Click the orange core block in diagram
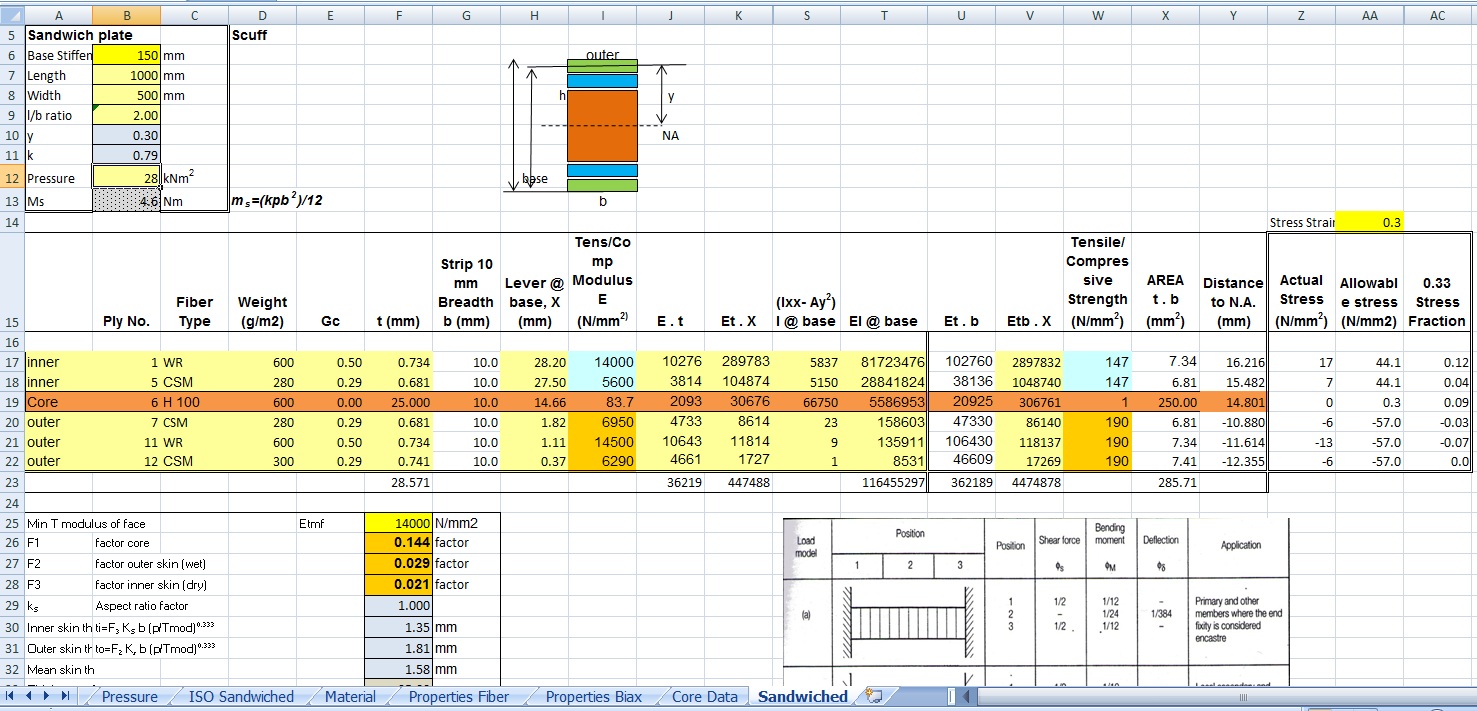Screen dimensions: 1477x711 pyautogui.click(x=602, y=125)
